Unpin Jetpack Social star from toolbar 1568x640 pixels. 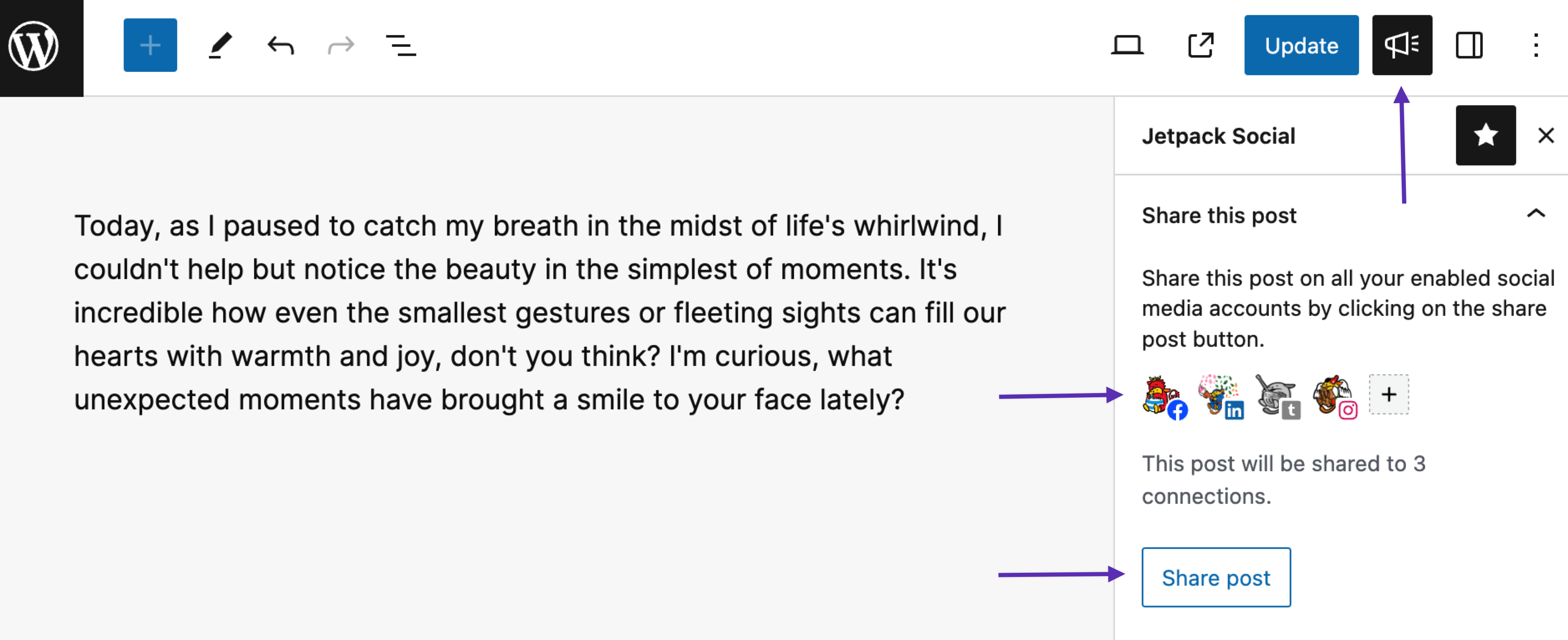pos(1484,135)
